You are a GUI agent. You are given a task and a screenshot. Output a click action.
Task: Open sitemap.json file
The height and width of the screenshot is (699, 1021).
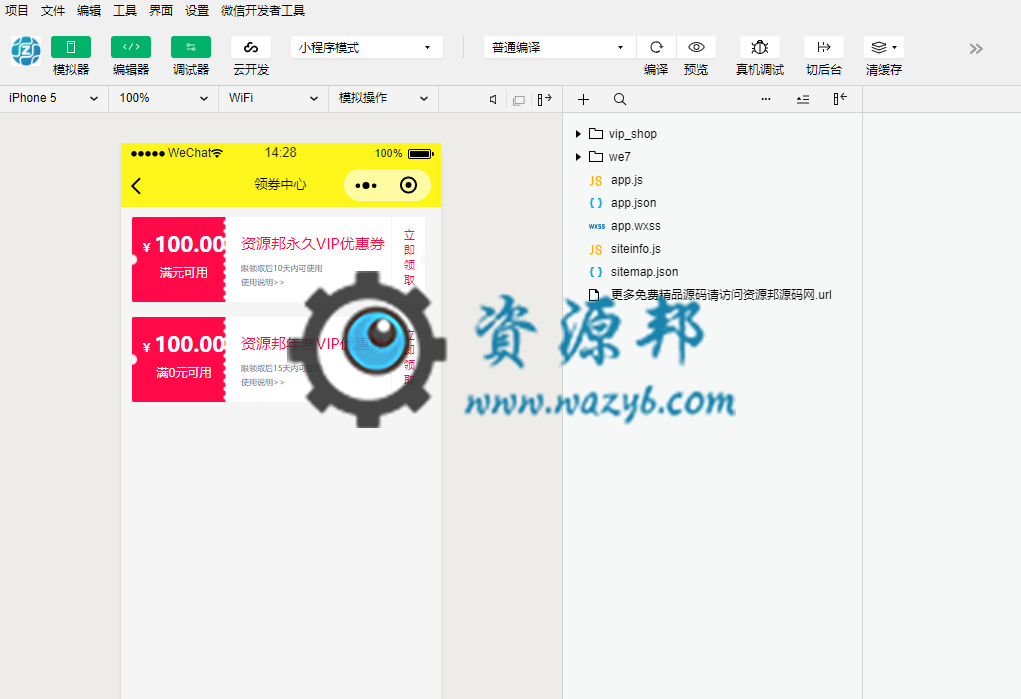644,272
